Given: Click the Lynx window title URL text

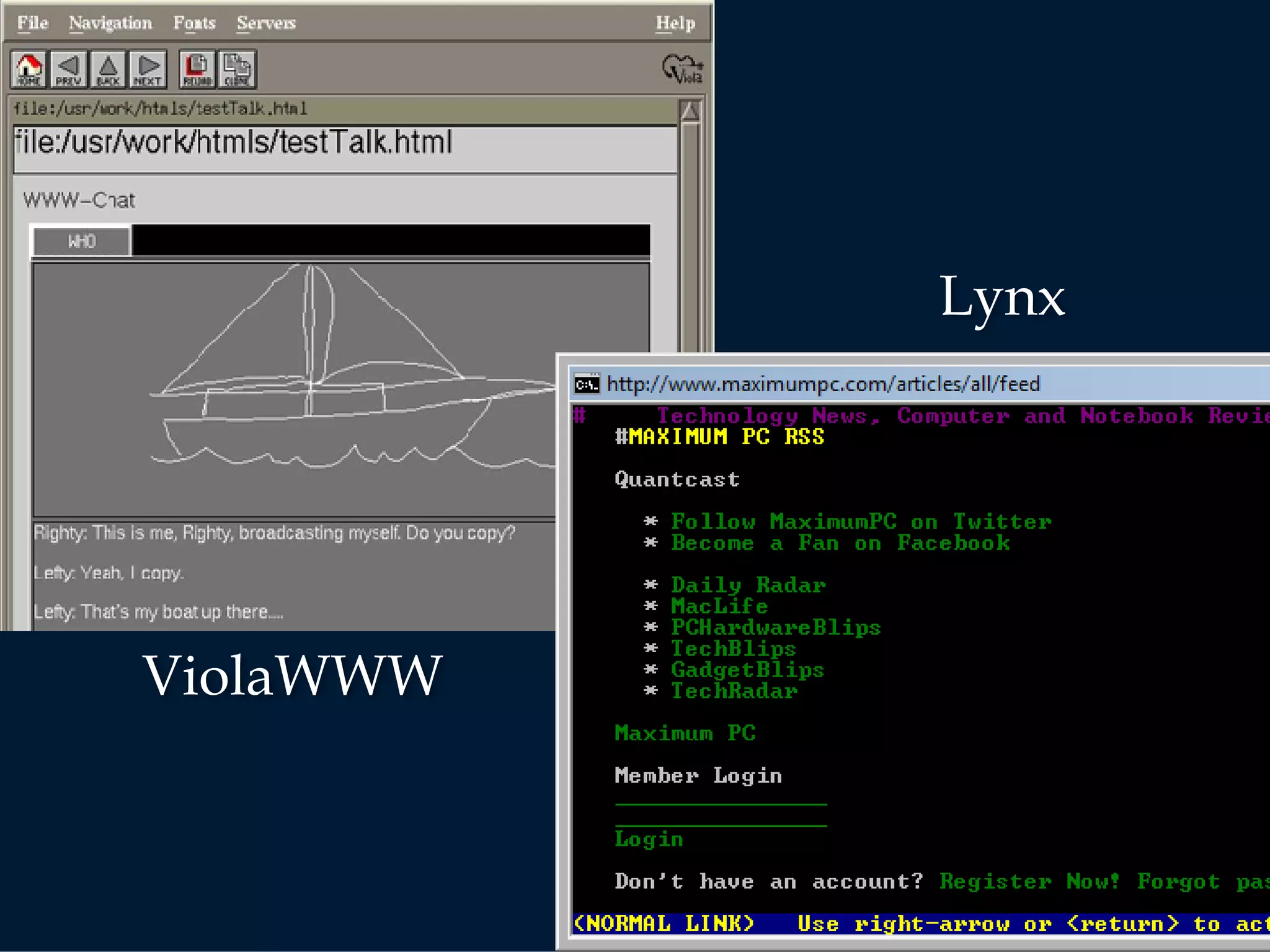Looking at the screenshot, I should (x=823, y=384).
